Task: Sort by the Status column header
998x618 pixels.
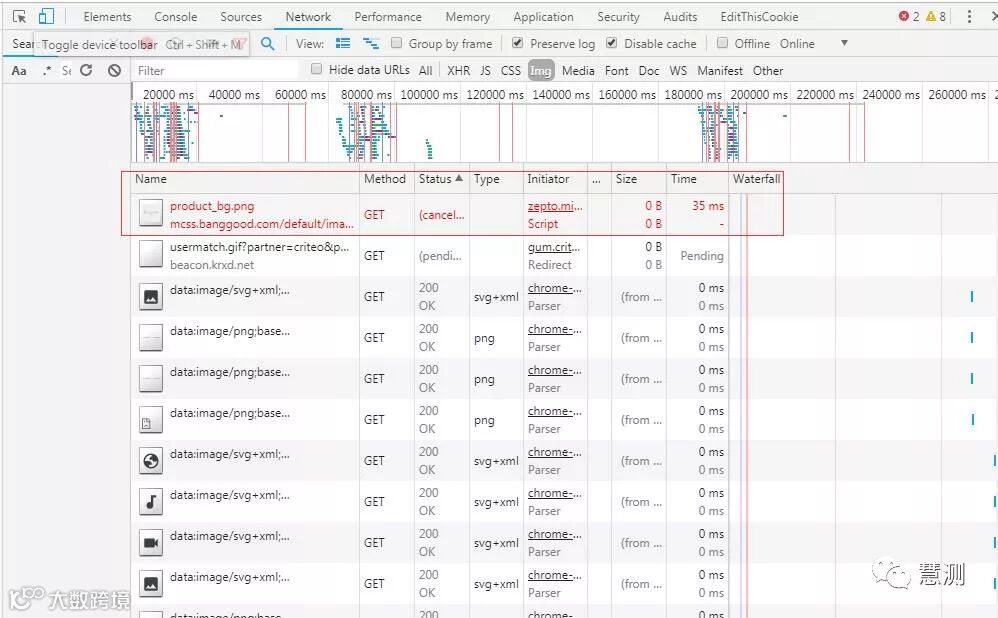Action: tap(440, 179)
